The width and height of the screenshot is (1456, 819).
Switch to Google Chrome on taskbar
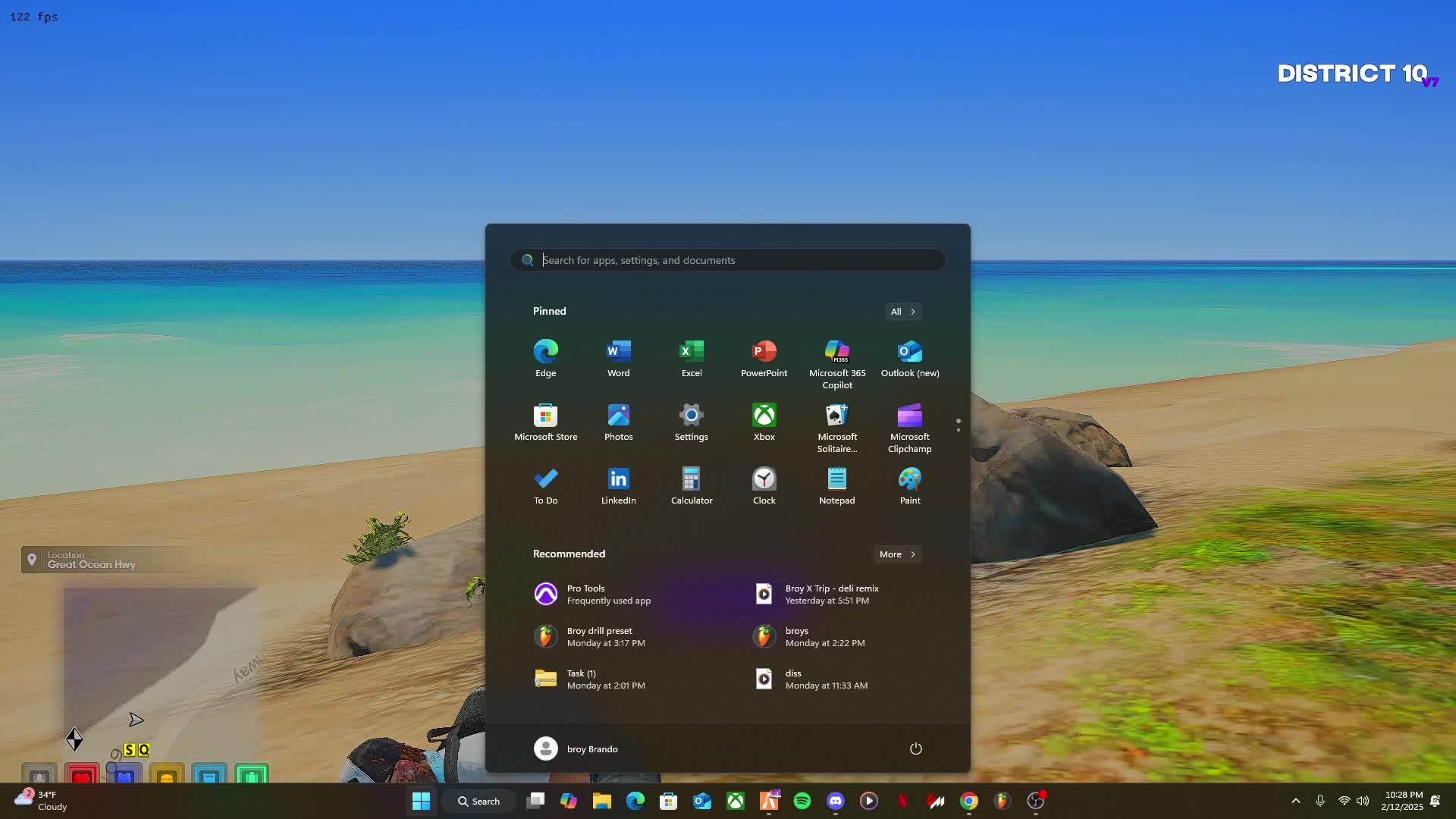pyautogui.click(x=969, y=801)
